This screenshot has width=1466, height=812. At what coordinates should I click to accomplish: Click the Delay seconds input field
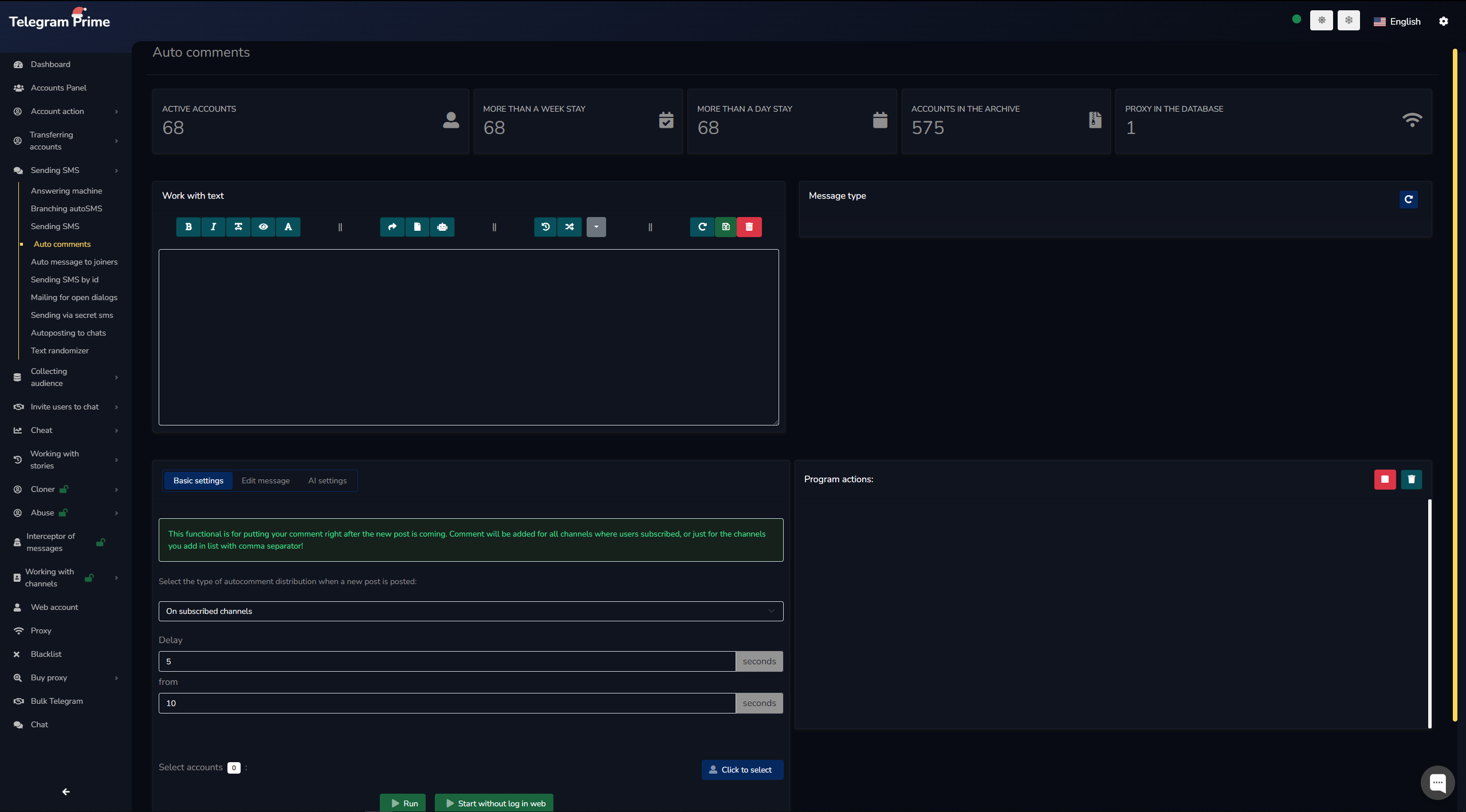click(446, 661)
